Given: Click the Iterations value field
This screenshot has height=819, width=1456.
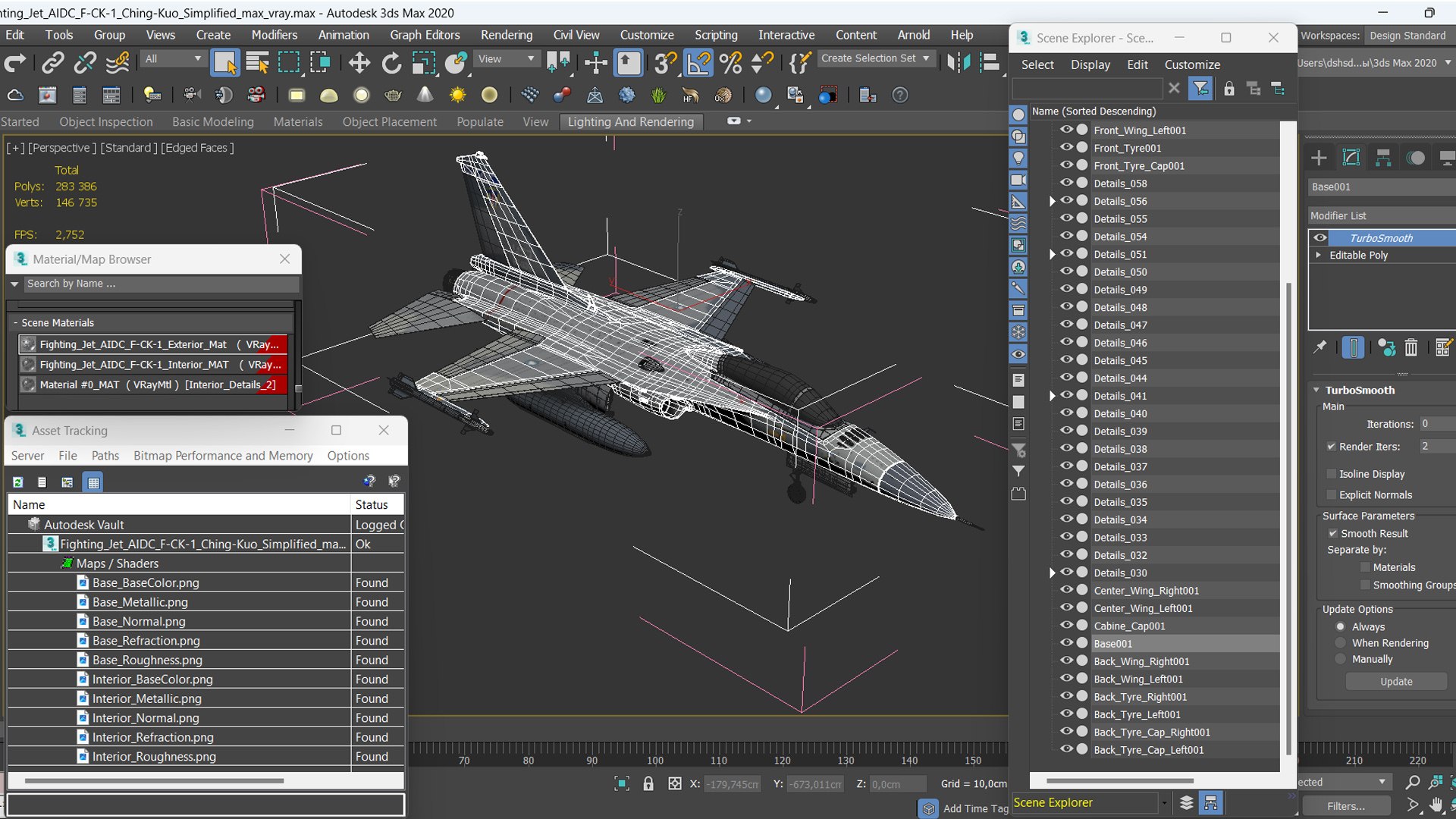Looking at the screenshot, I should pos(1436,424).
